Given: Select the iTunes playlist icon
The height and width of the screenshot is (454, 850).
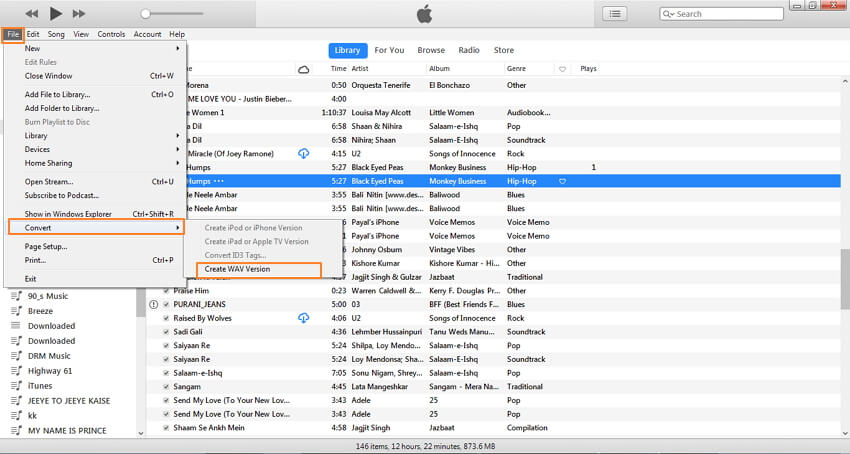Looking at the screenshot, I should tap(17, 385).
